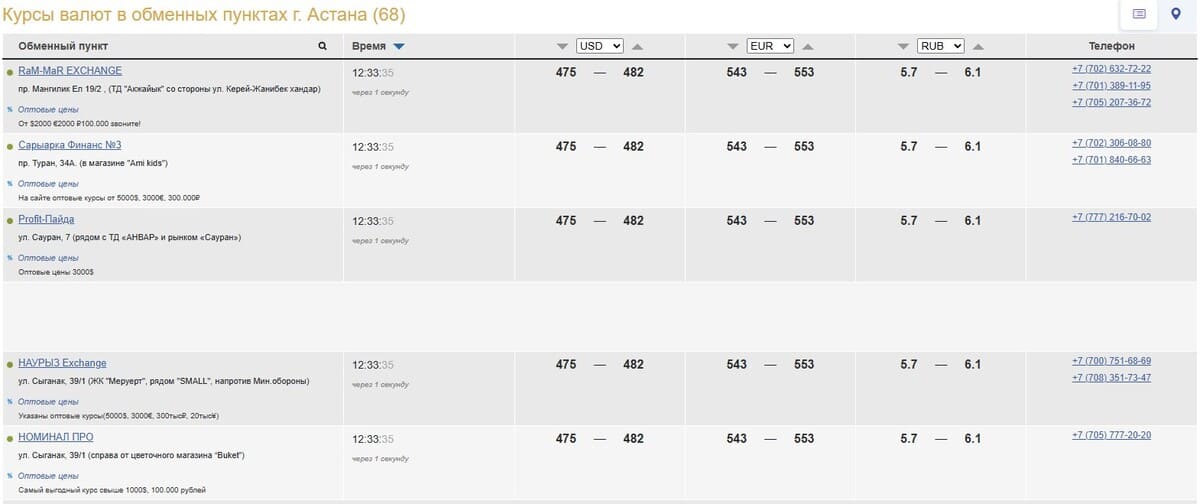Call НОМИНАЛ ПРО phone +7 (705) 777-20-20
The image size is (1200, 504).
click(x=1111, y=435)
